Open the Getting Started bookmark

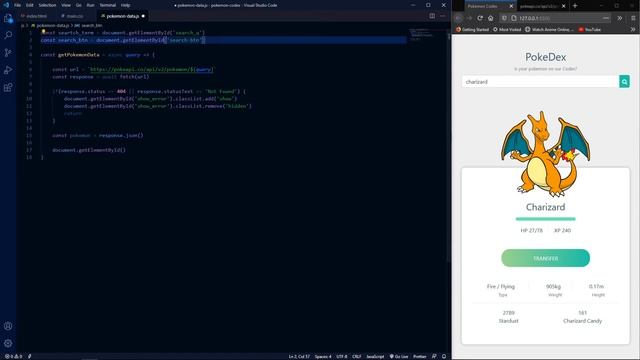click(x=472, y=29)
